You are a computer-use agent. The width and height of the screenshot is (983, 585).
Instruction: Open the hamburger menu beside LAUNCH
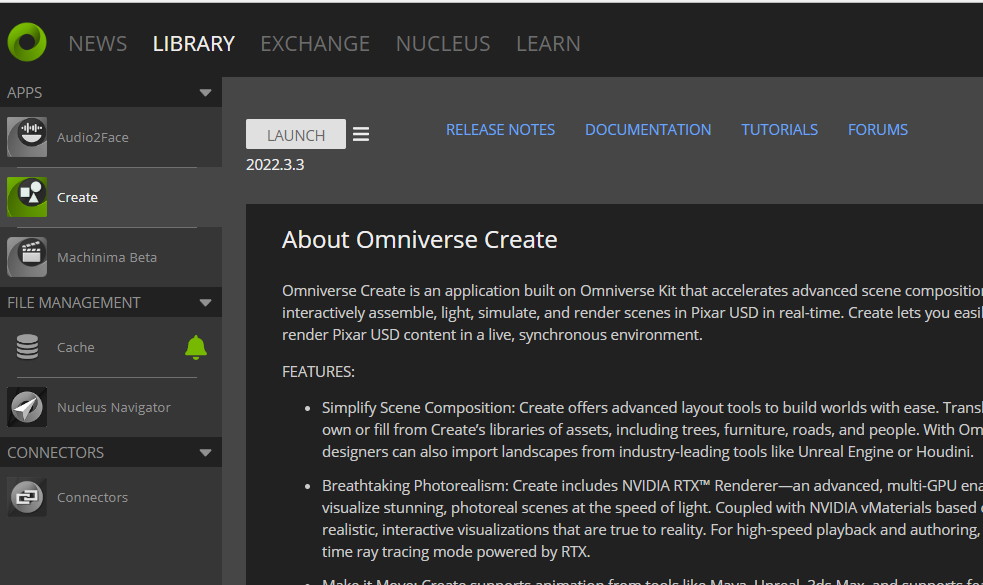click(x=360, y=134)
